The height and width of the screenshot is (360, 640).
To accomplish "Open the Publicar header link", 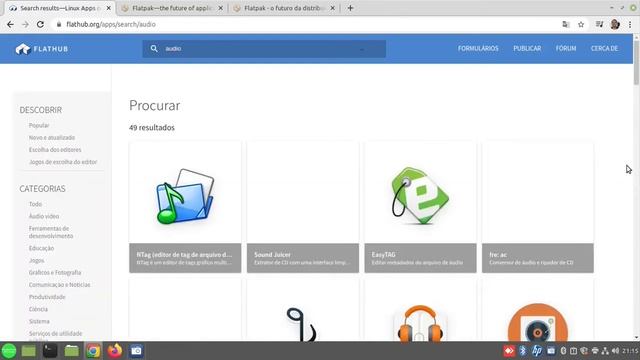I will tap(527, 49).
